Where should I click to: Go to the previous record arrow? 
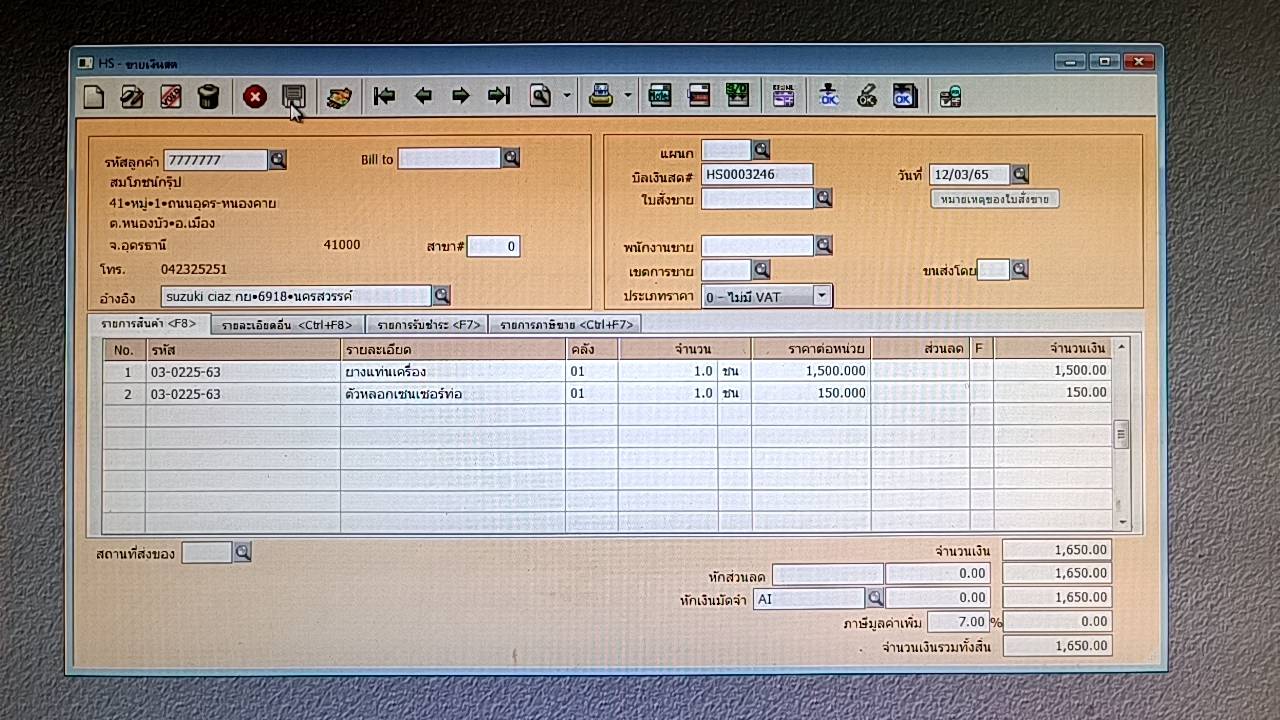[x=422, y=96]
